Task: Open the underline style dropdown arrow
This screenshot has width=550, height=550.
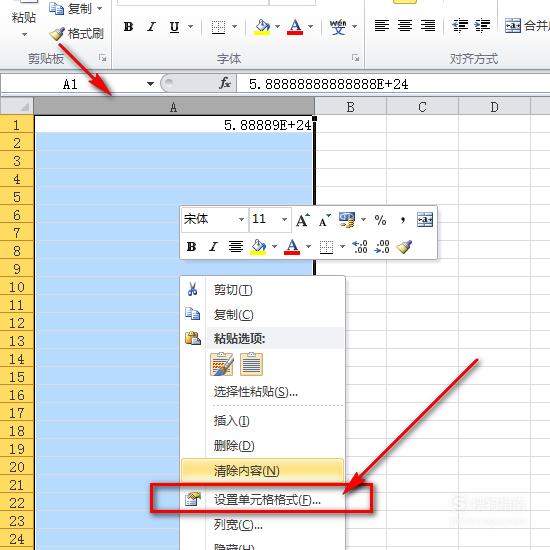Action: point(190,27)
